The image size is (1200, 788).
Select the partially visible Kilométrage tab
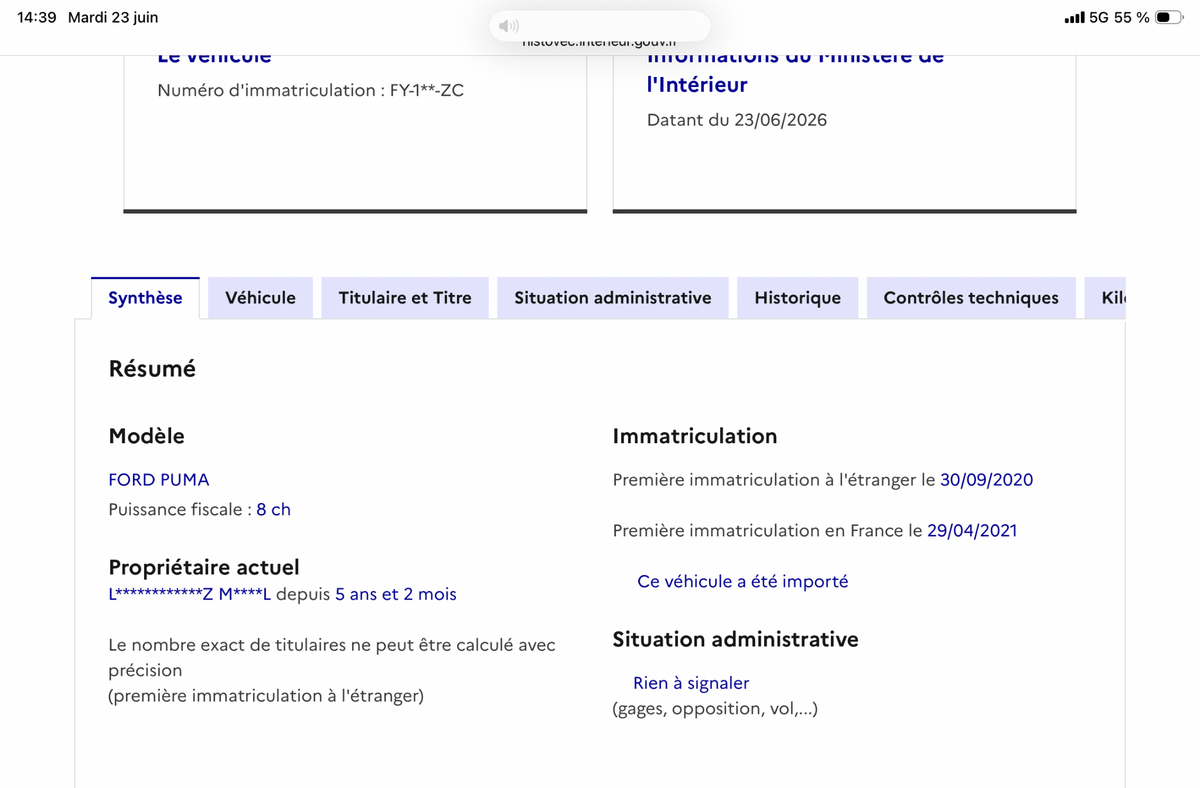[1106, 298]
